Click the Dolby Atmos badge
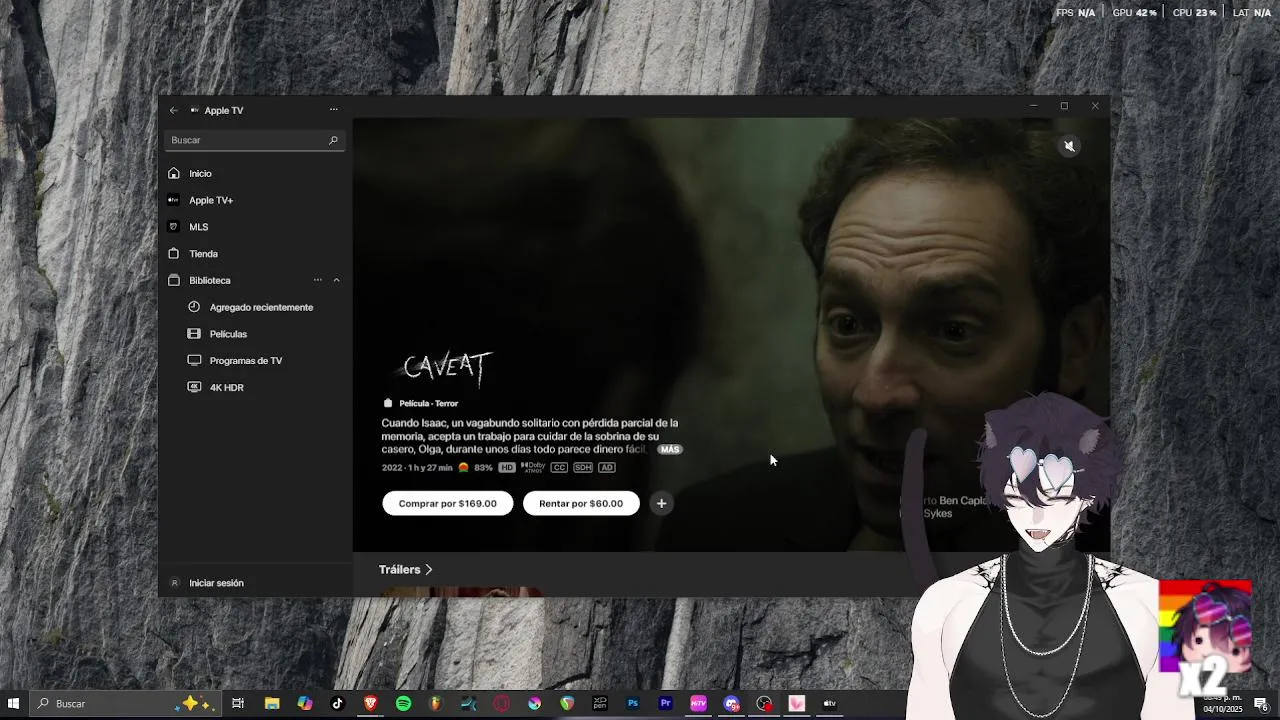1280x720 pixels. (x=533, y=467)
